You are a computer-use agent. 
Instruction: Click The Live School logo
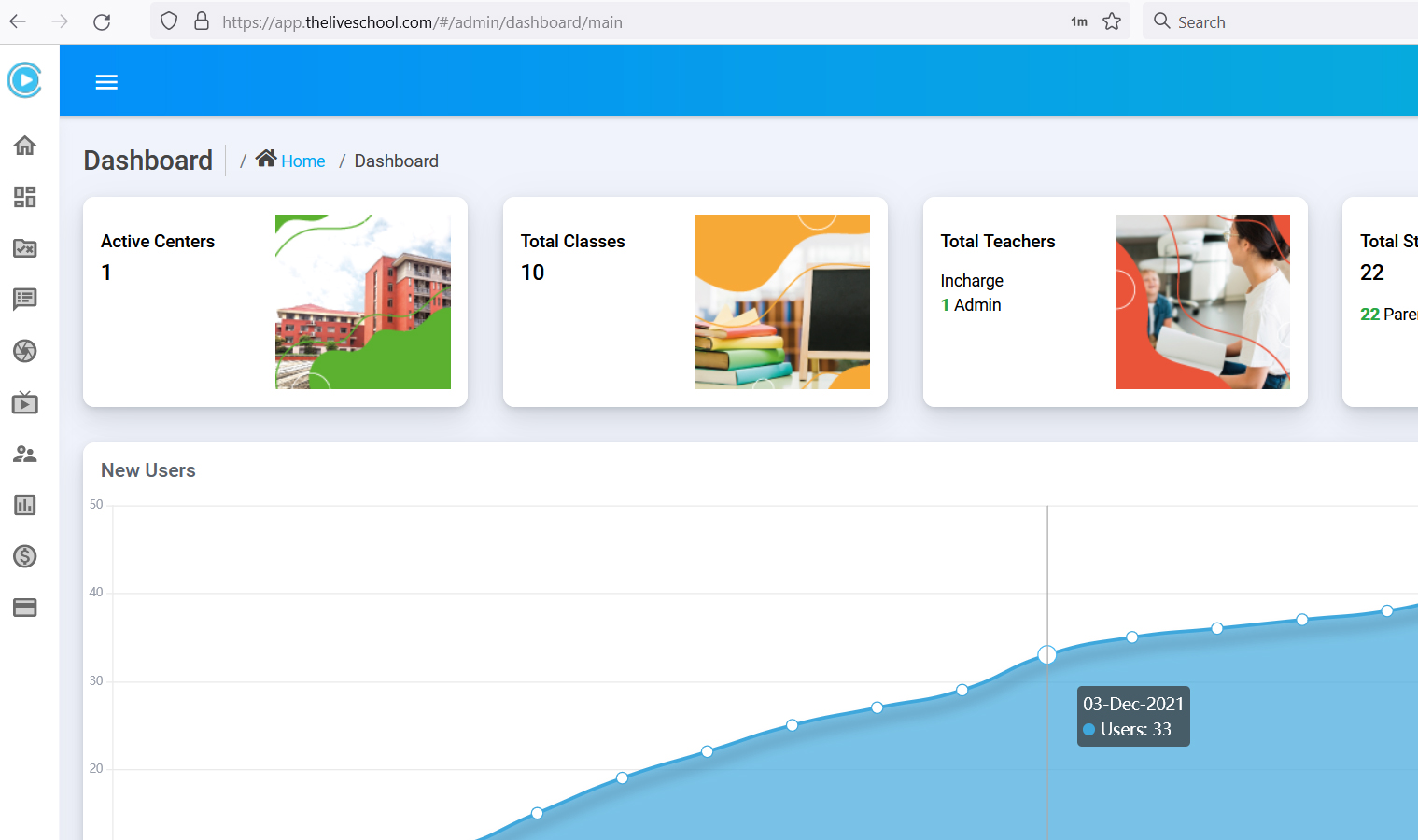(25, 80)
